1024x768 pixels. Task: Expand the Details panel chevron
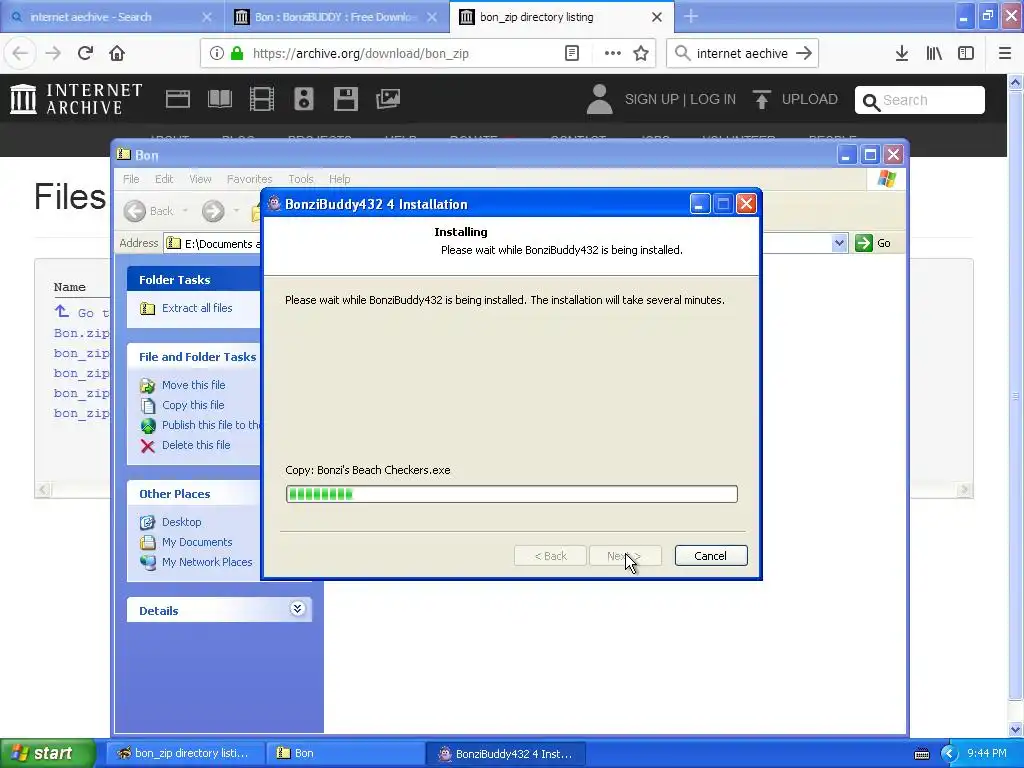pos(297,609)
